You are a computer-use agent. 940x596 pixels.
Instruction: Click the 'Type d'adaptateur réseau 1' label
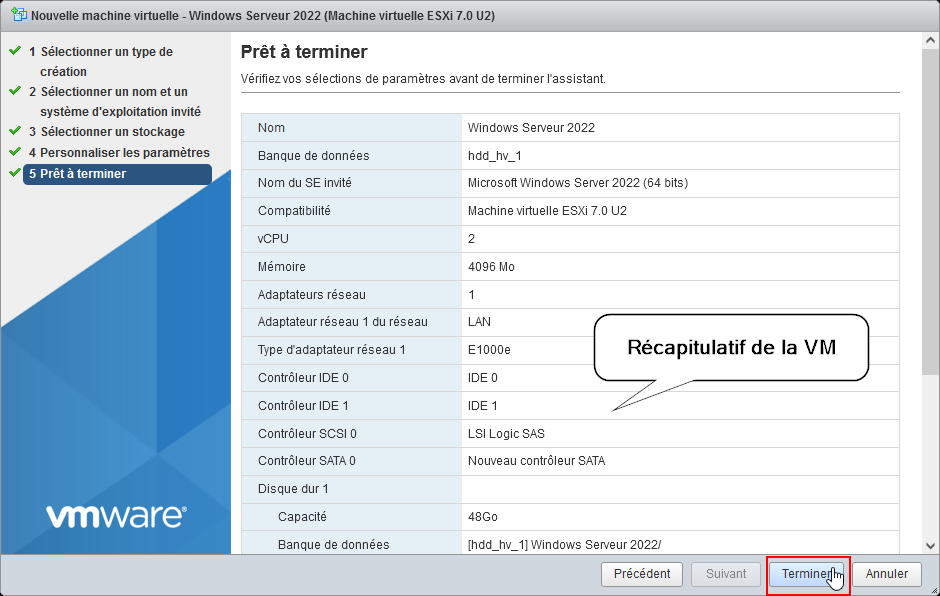click(x=332, y=350)
